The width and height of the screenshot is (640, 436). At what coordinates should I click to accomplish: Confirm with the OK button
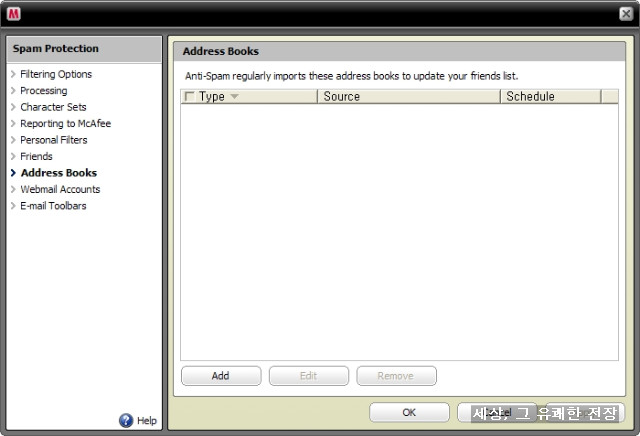point(409,412)
